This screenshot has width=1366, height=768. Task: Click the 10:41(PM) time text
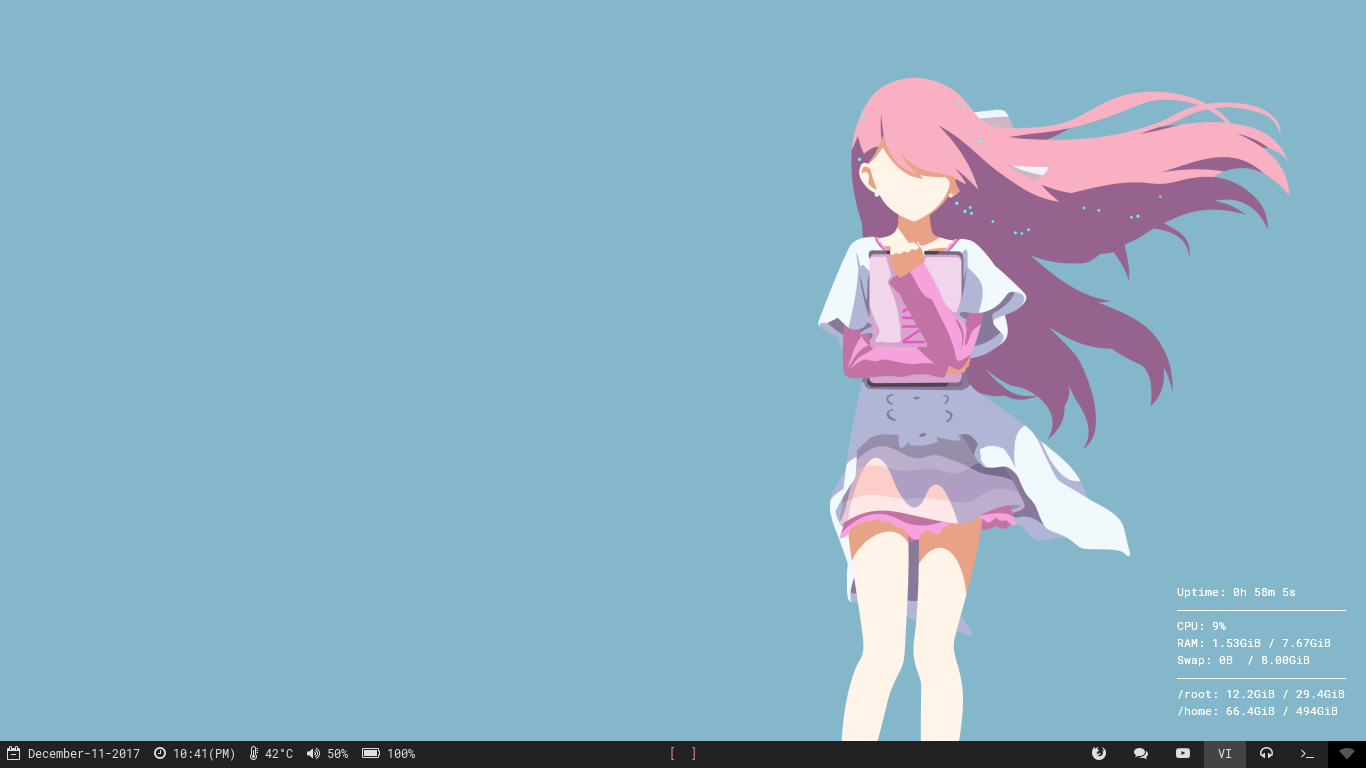coord(204,754)
